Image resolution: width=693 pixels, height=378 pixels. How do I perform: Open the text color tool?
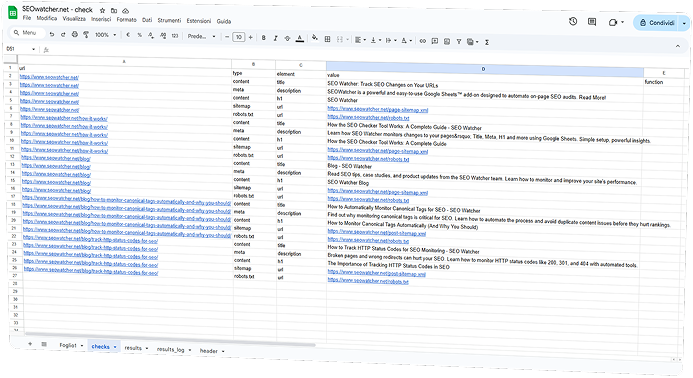[300, 38]
